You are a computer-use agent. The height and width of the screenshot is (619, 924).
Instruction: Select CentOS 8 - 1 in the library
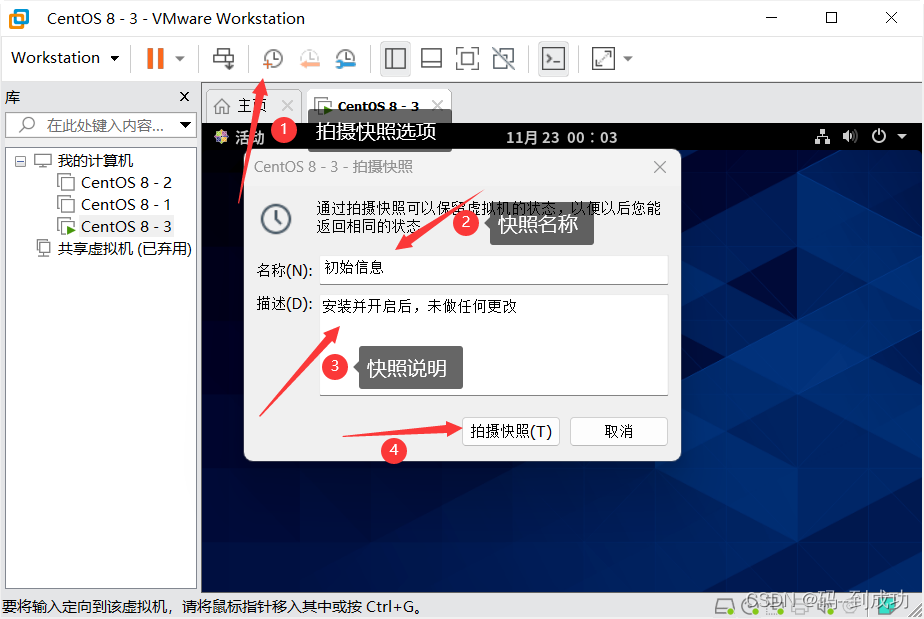coord(126,205)
